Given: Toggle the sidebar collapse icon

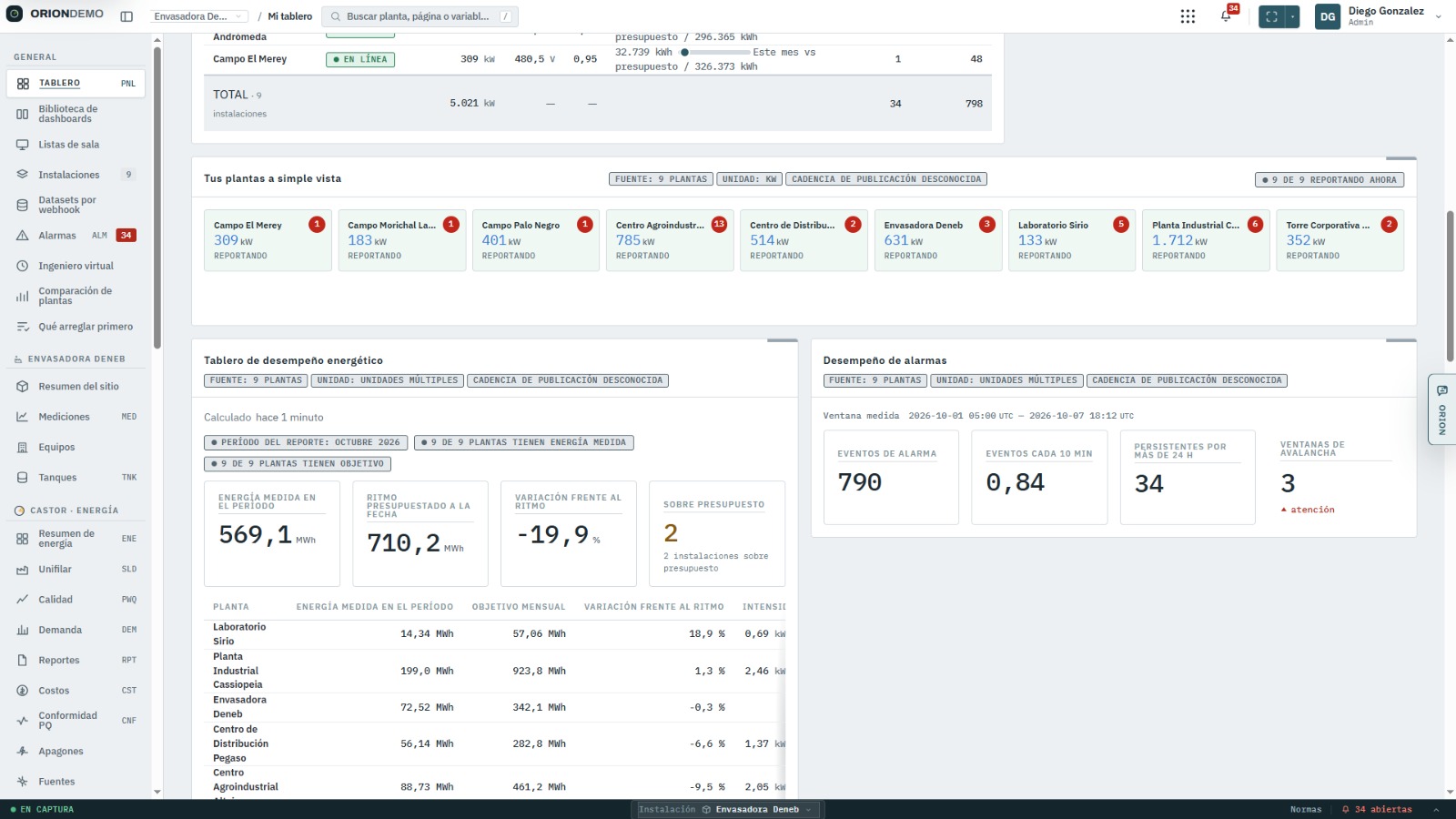Looking at the screenshot, I should click(126, 16).
